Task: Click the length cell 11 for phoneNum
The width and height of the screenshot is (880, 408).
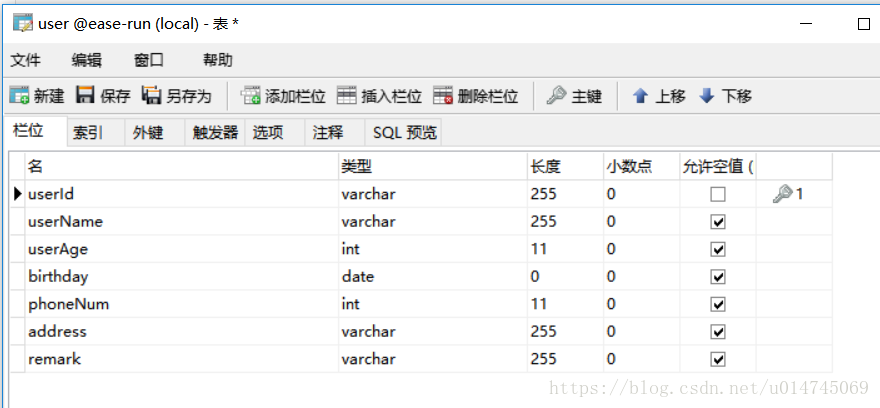Action: coord(565,304)
